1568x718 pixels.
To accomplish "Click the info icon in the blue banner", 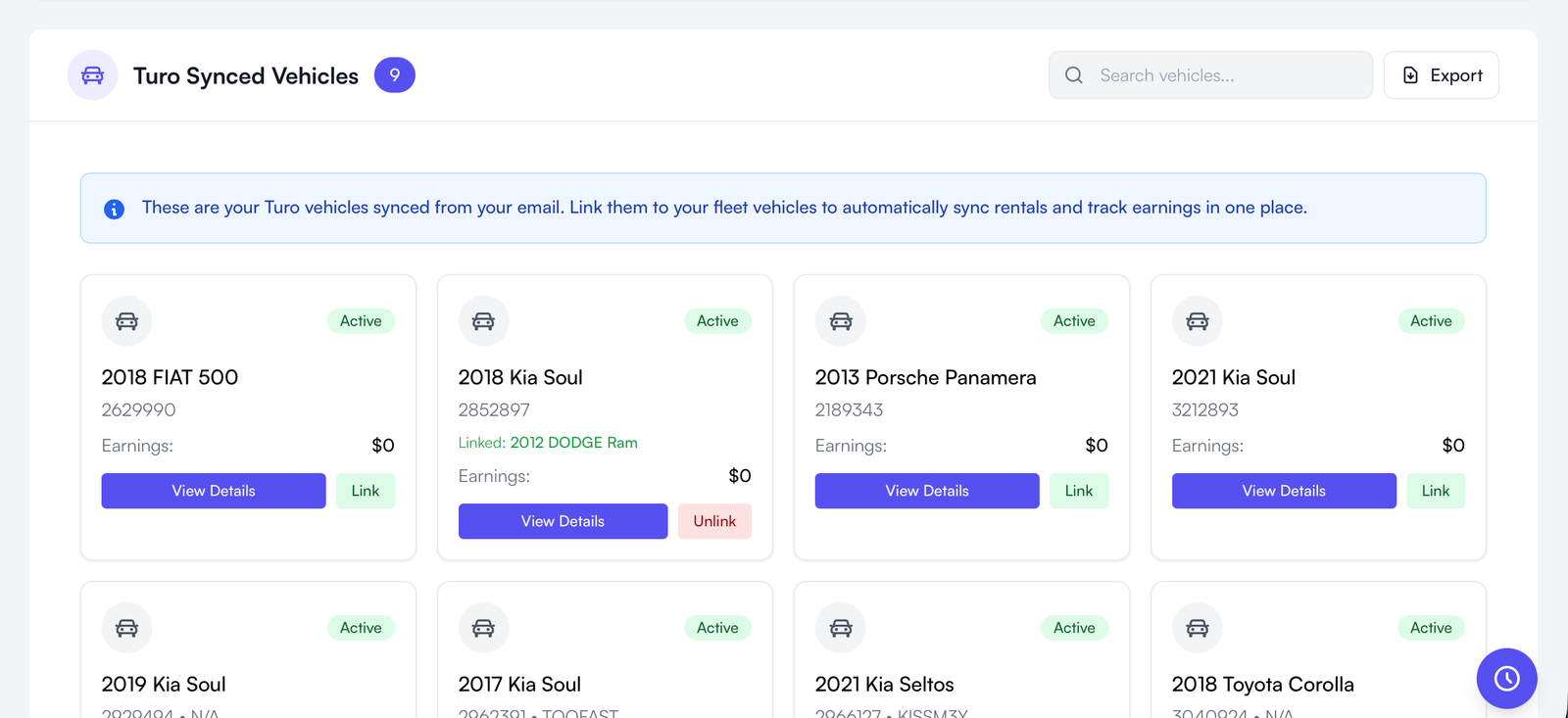I will 114,208.
